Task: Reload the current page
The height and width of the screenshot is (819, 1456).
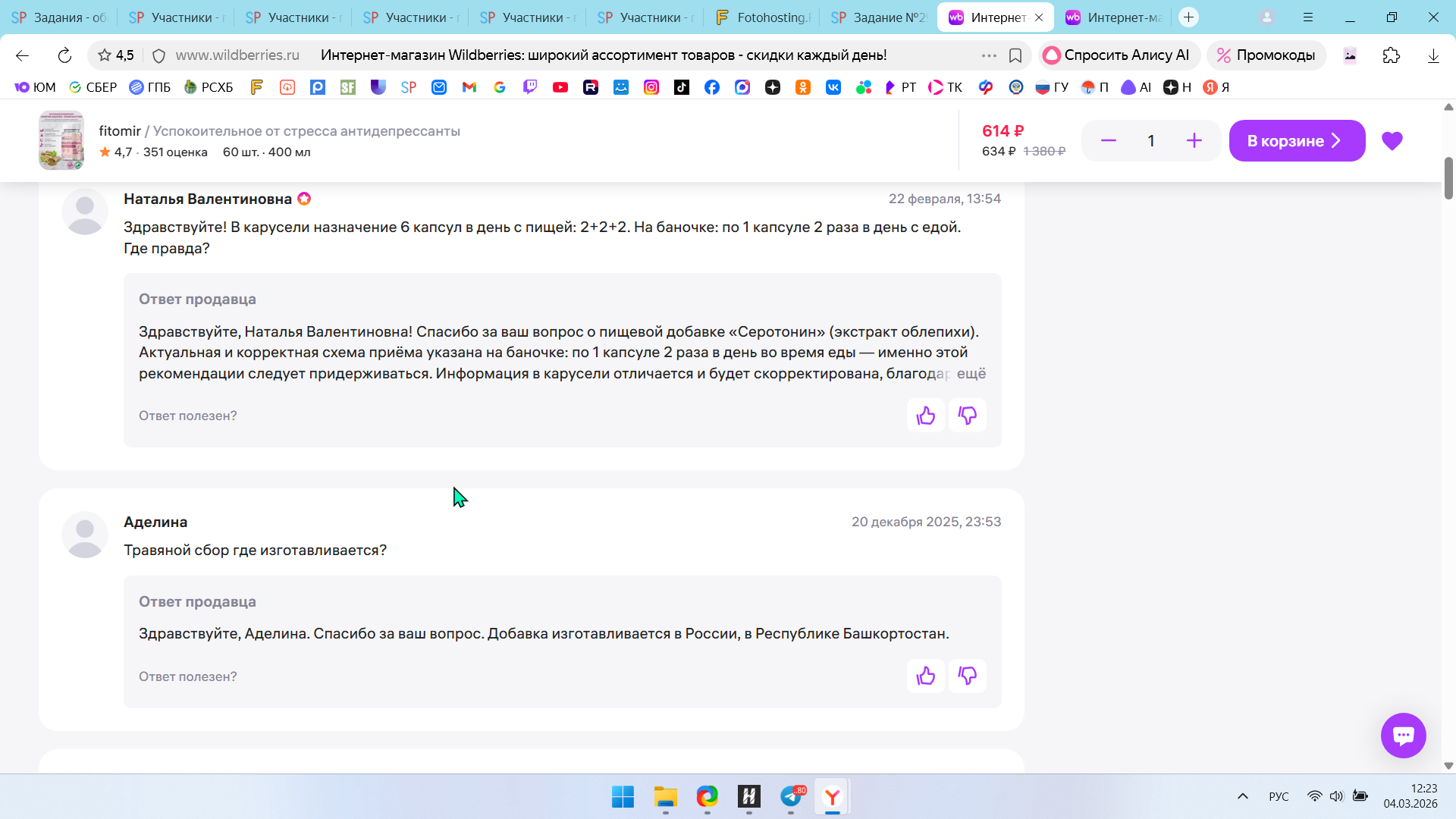Action: click(64, 55)
